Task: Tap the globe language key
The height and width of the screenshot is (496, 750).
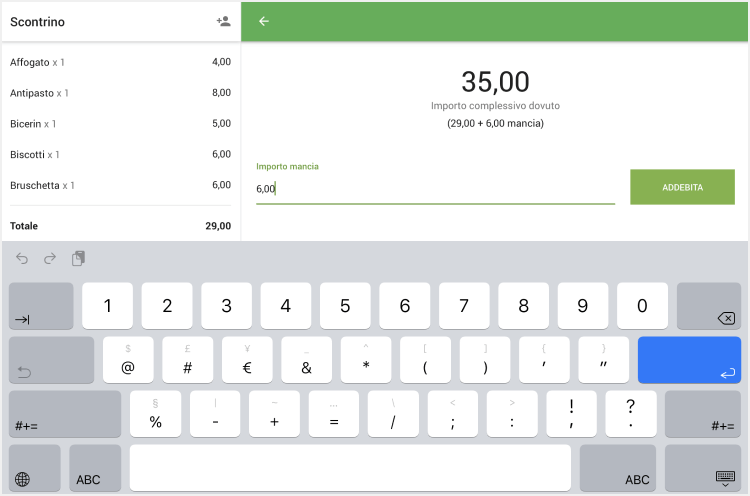Action: pyautogui.click(x=23, y=469)
